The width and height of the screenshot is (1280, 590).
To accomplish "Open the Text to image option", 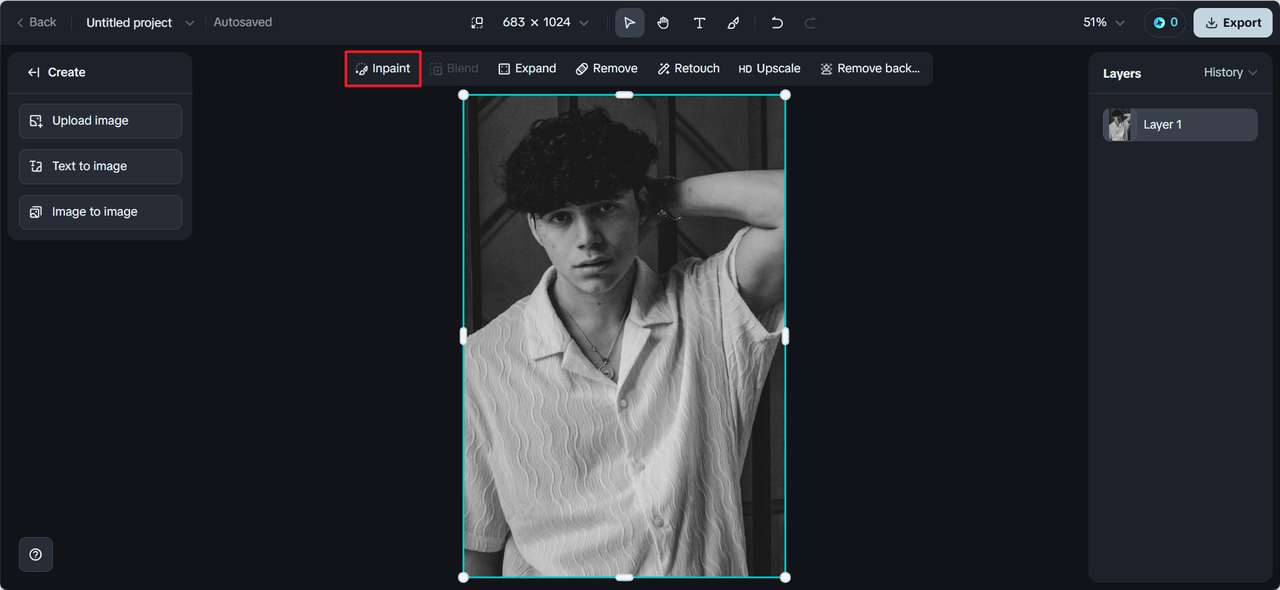I will tap(100, 166).
